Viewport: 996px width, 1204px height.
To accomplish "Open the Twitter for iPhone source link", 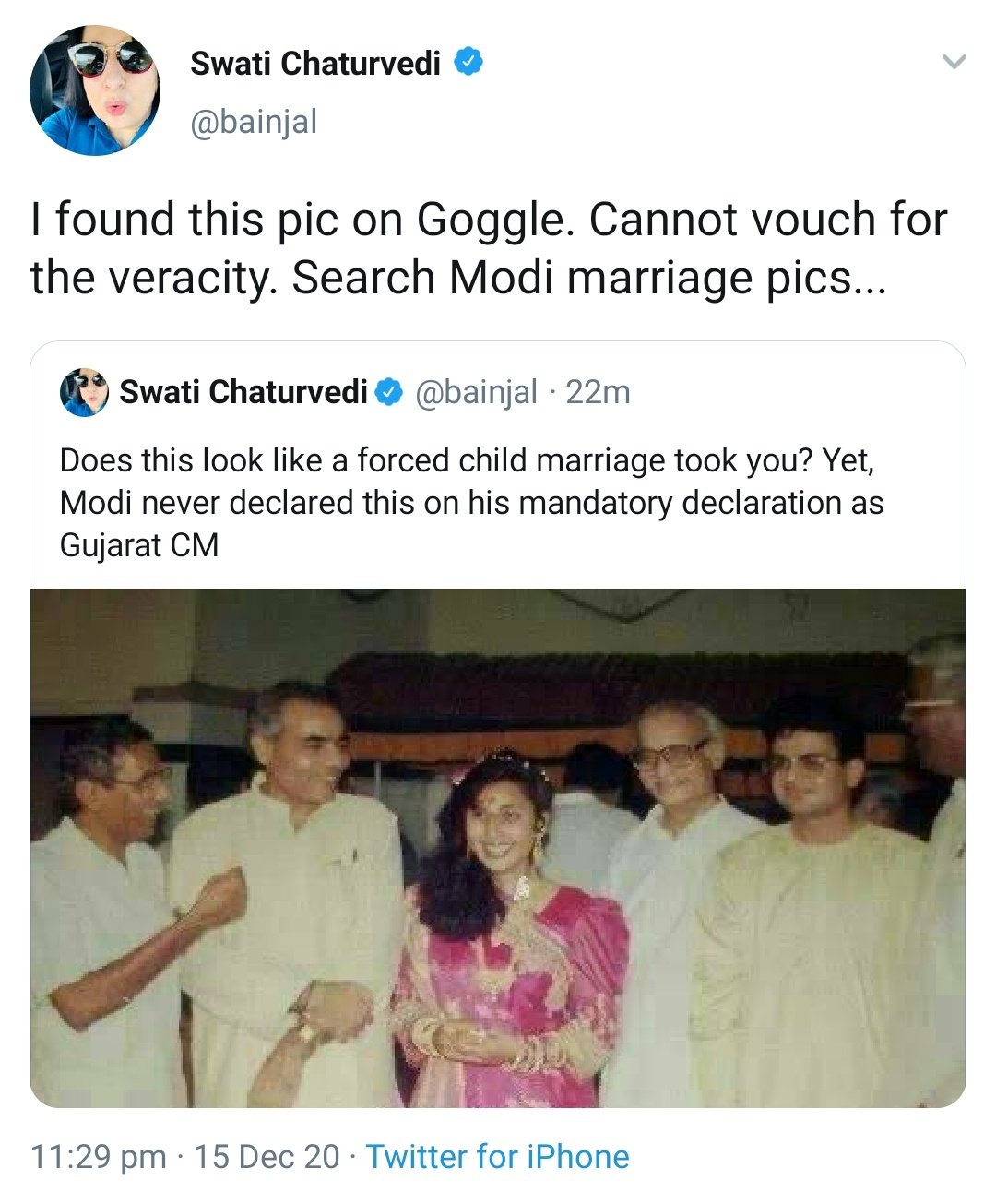I will pos(498,1157).
